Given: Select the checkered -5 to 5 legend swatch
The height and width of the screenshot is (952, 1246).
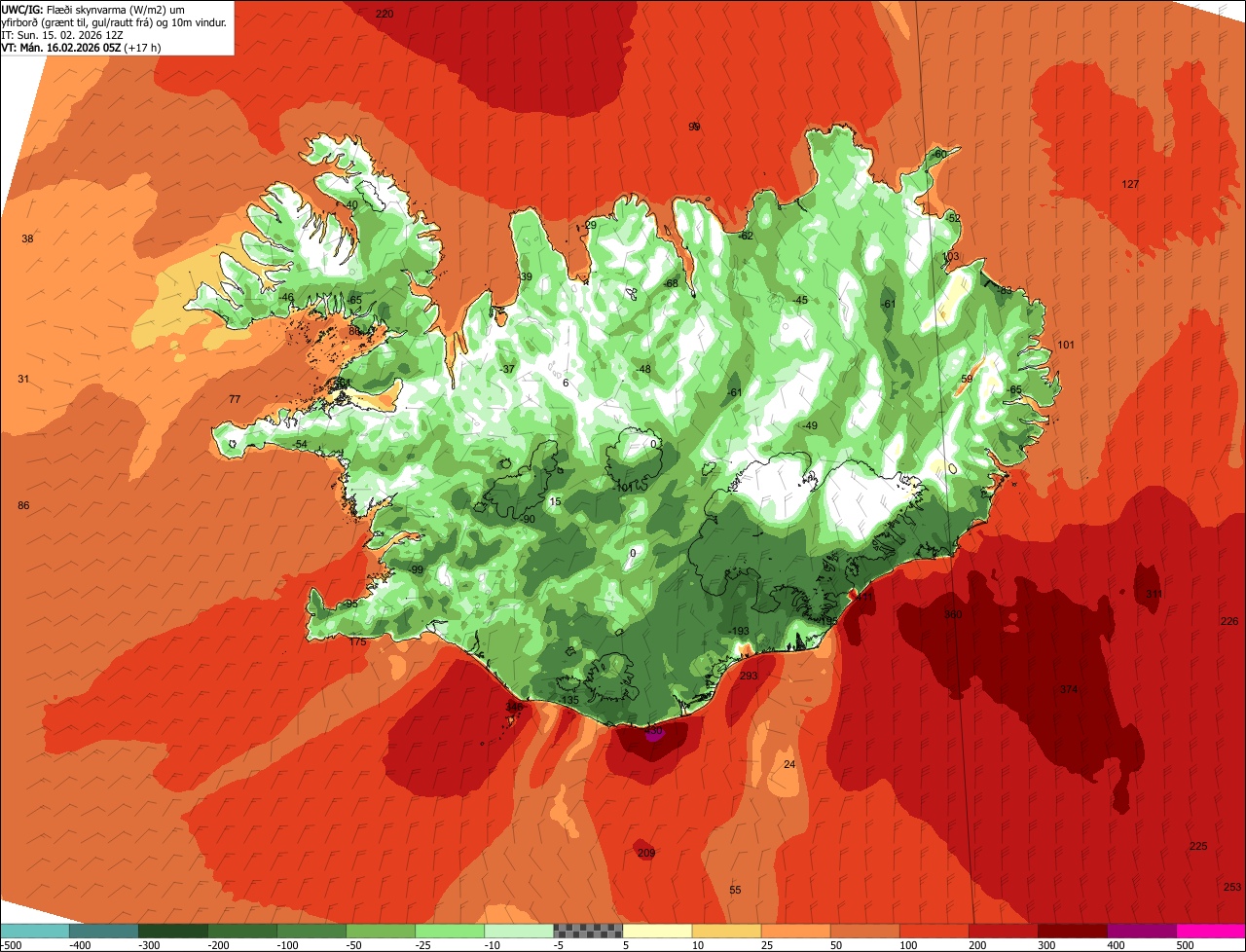Looking at the screenshot, I should (x=588, y=930).
